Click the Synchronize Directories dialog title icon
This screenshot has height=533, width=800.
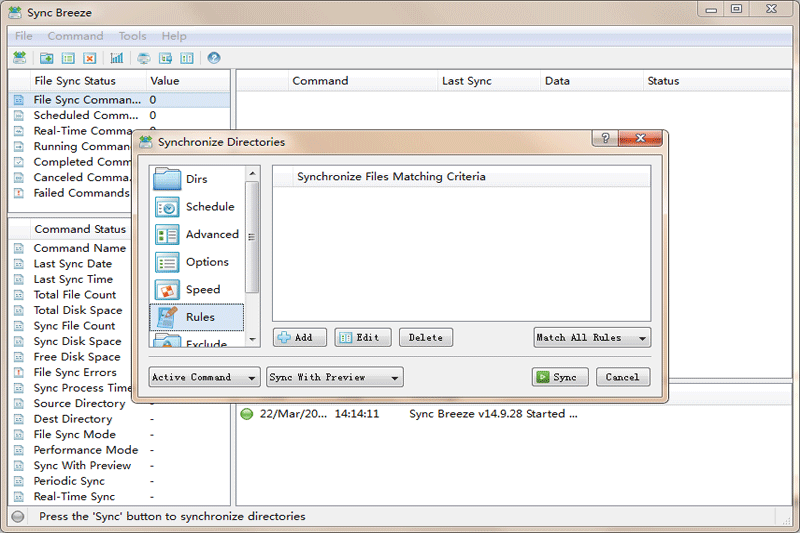coord(146,142)
